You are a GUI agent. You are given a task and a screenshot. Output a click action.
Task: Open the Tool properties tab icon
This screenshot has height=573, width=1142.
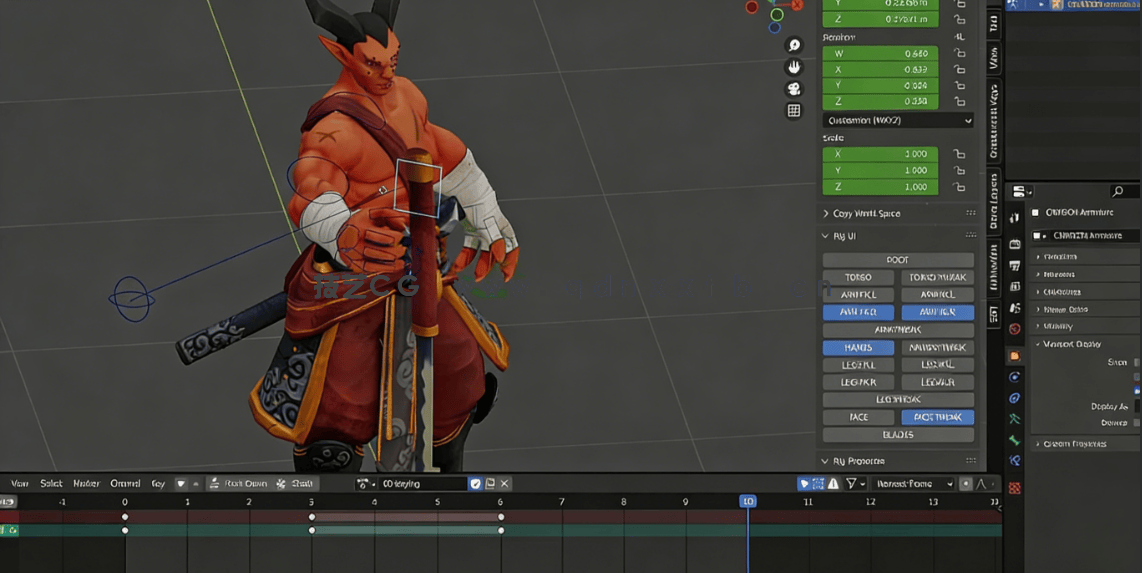pos(1015,218)
